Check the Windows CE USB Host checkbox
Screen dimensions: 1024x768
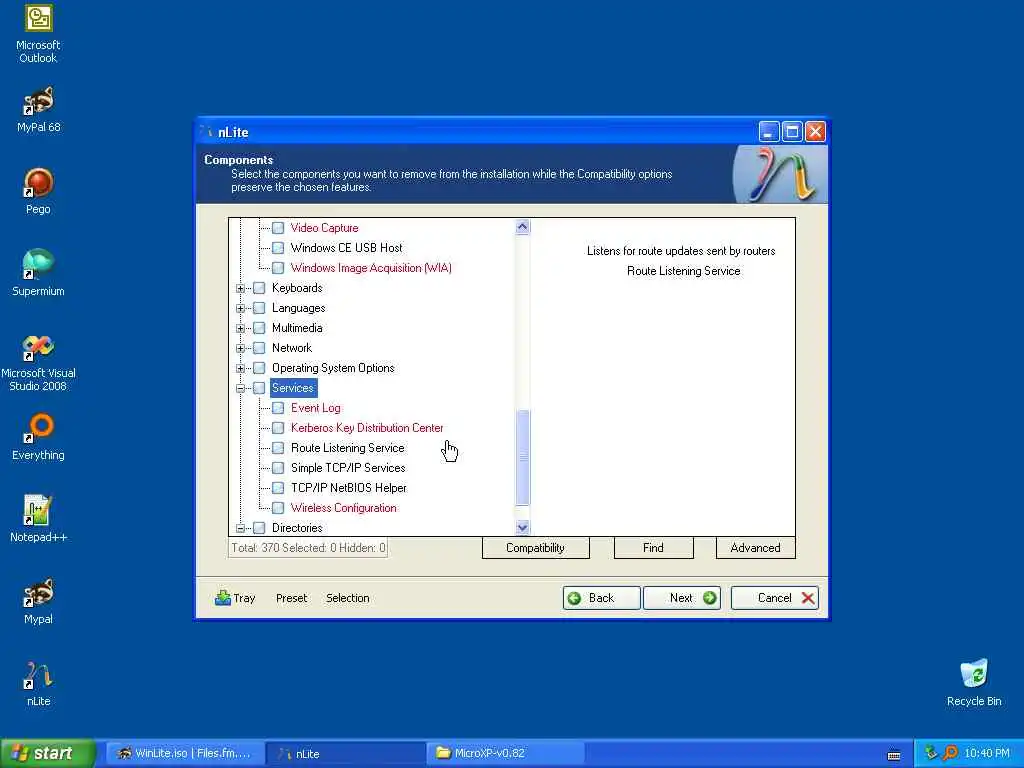(278, 248)
